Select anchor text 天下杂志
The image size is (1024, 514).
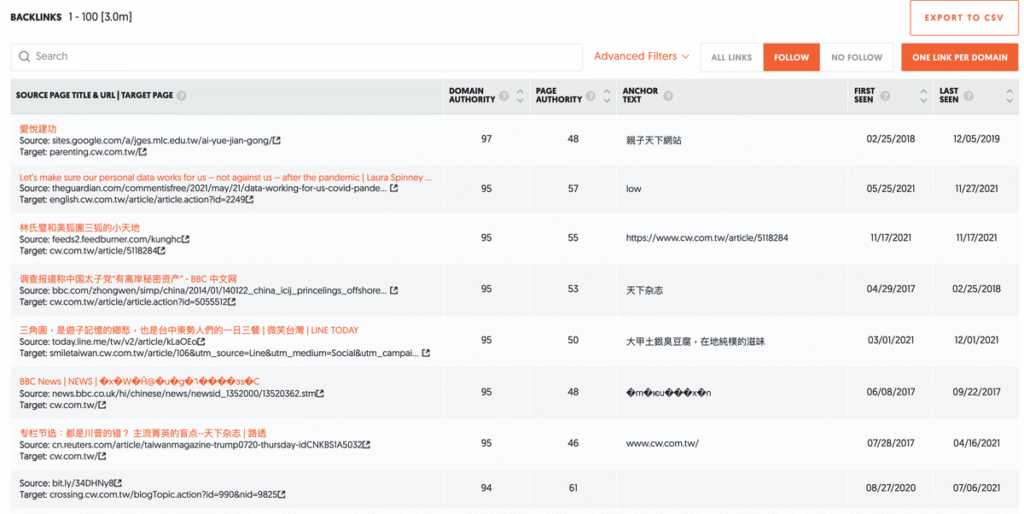click(x=645, y=290)
